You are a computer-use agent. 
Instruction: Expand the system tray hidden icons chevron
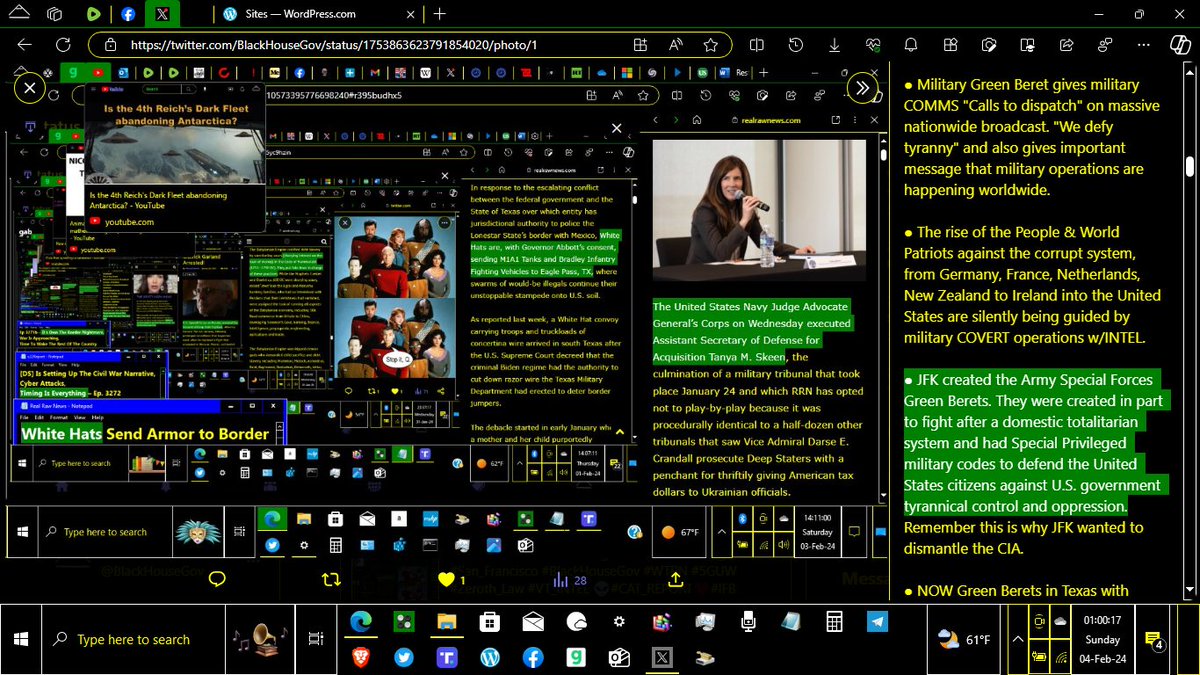pos(1018,639)
